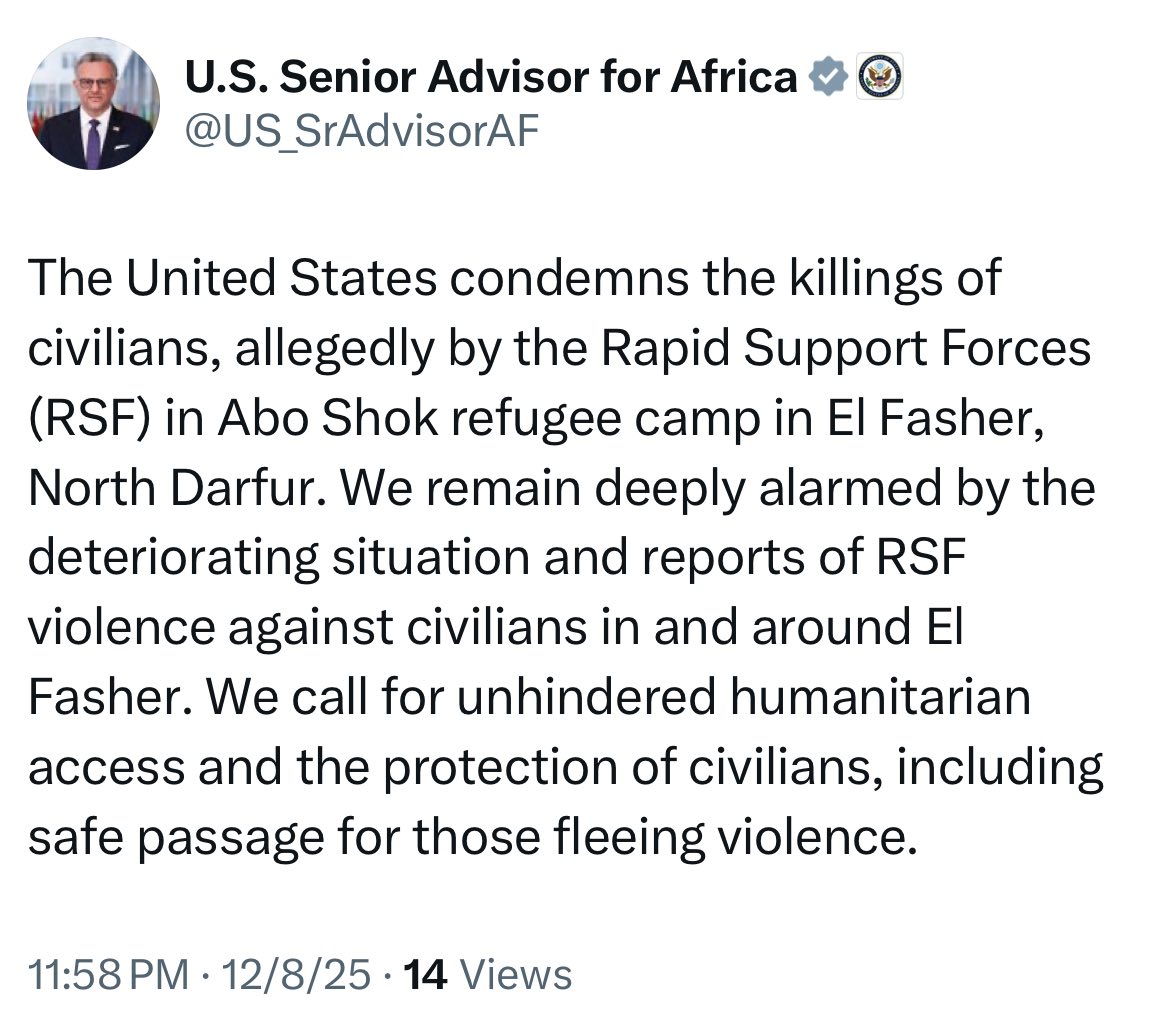Image resolution: width=1170 pixels, height=1010 pixels.
Task: Click "Rapid Support Forces" in the post text
Action: (841, 349)
